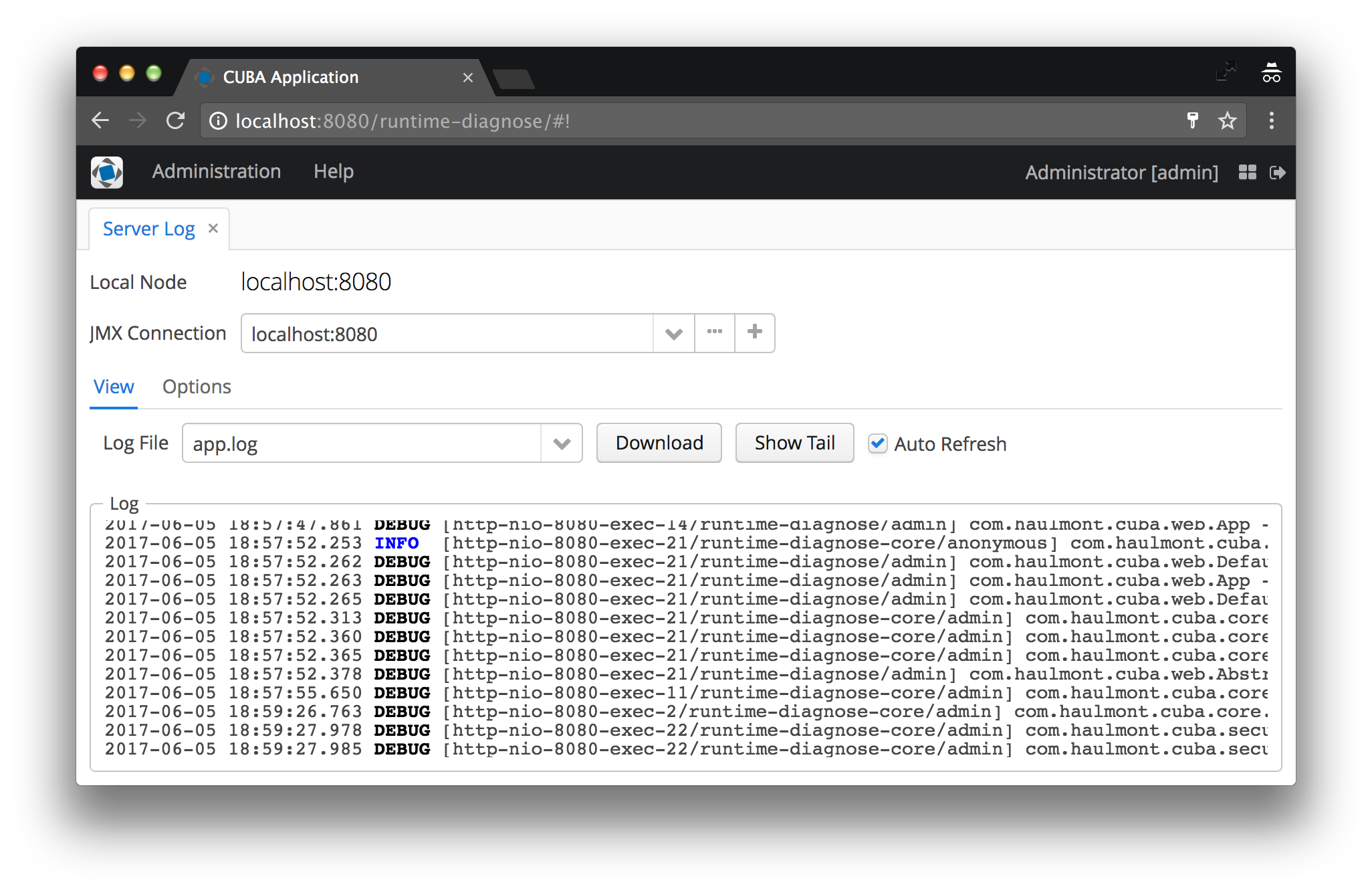This screenshot has height=891, width=1372.
Task: Open the Chrome three-dot menu
Action: click(1272, 120)
